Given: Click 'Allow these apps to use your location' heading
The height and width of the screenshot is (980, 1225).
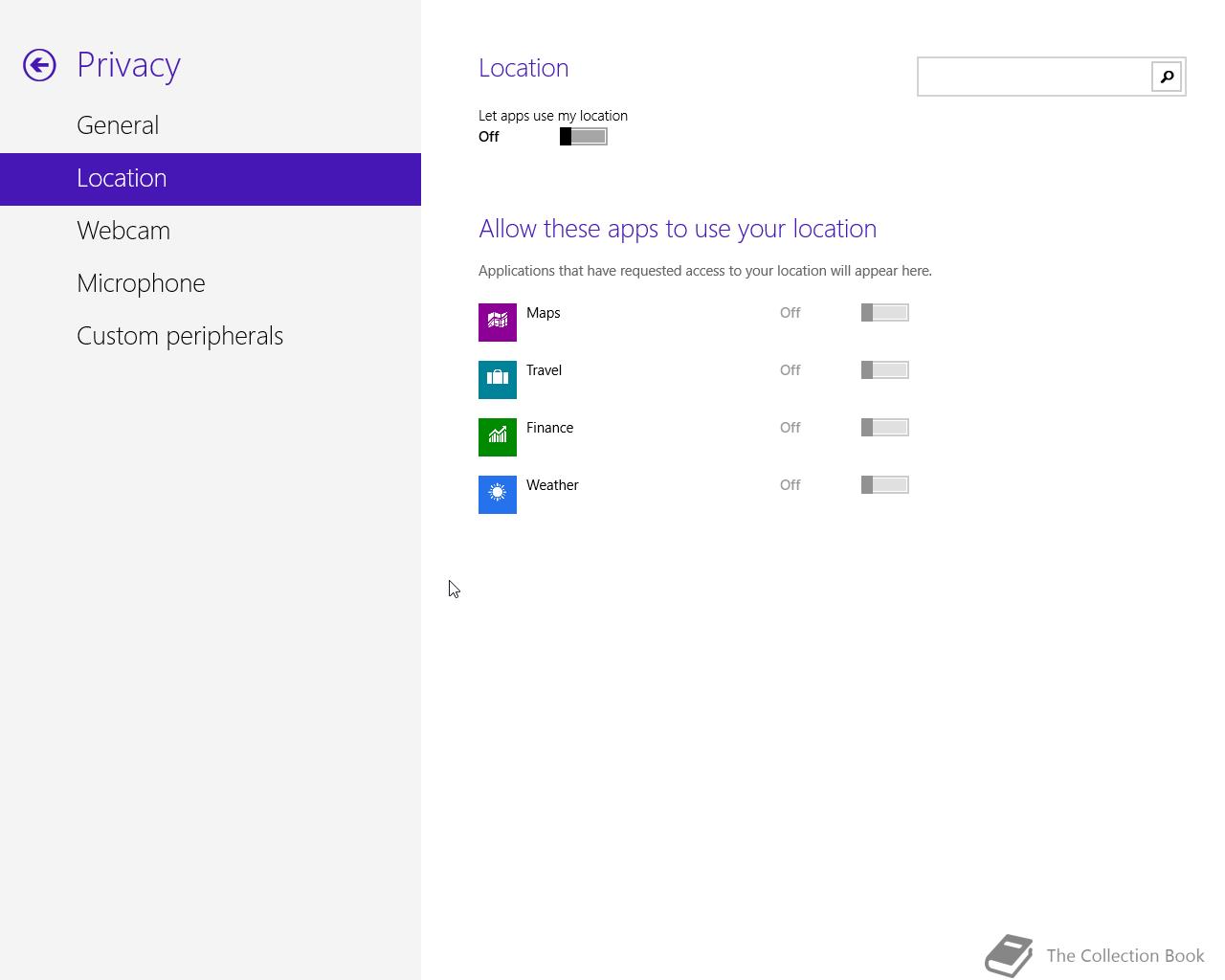Looking at the screenshot, I should click(x=678, y=229).
